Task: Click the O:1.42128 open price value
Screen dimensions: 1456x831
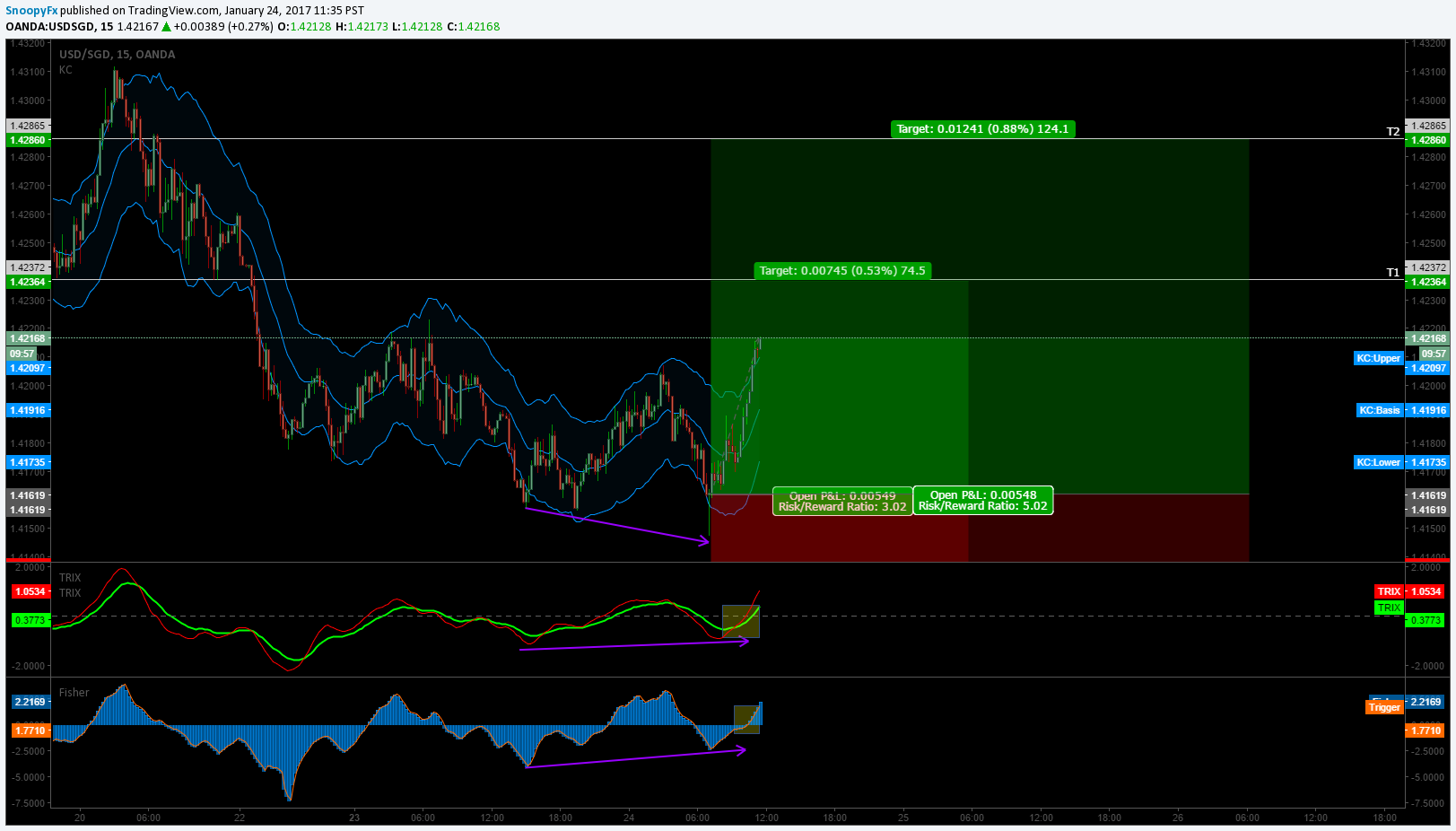Action: (304, 26)
